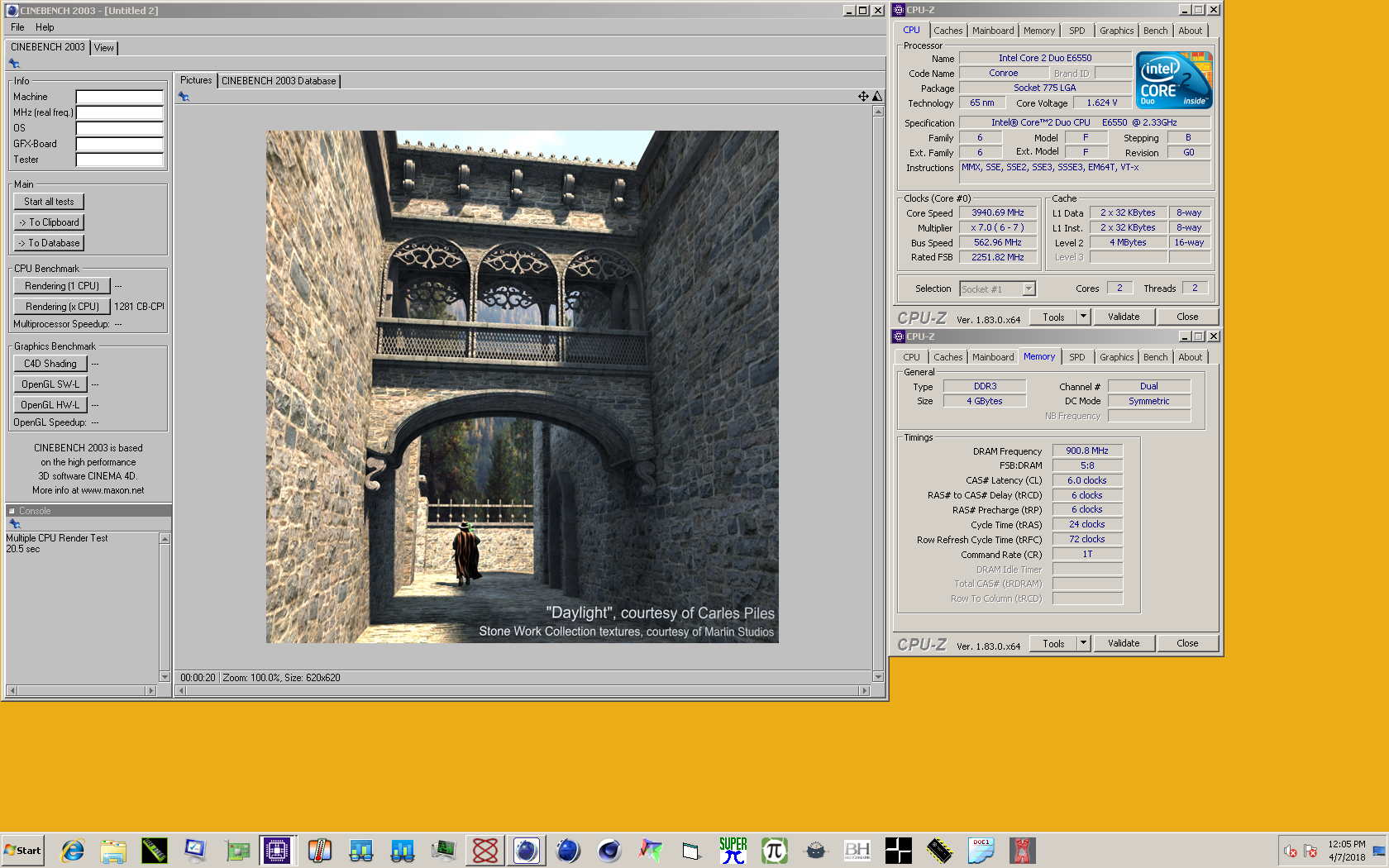Switch to the View tab in Cinebench

(104, 48)
